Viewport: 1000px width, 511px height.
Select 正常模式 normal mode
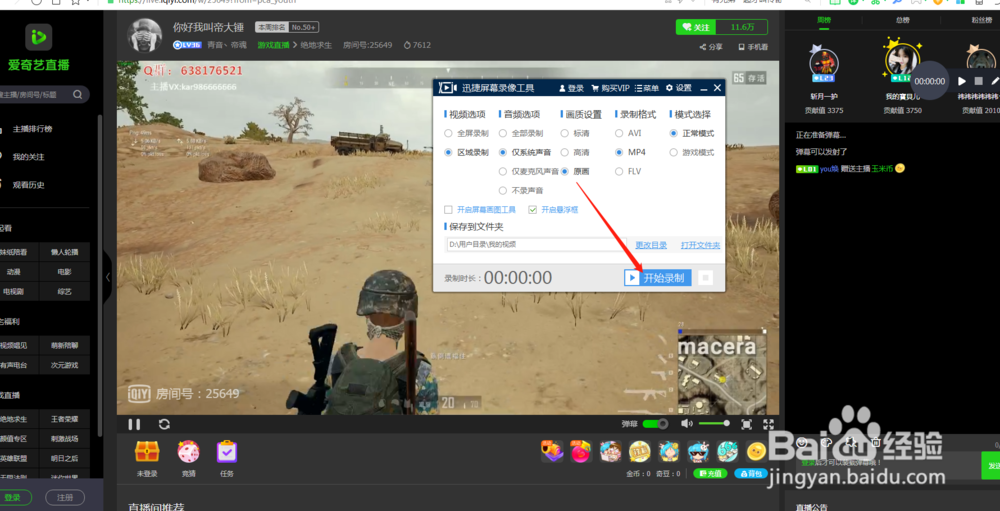click(692, 133)
